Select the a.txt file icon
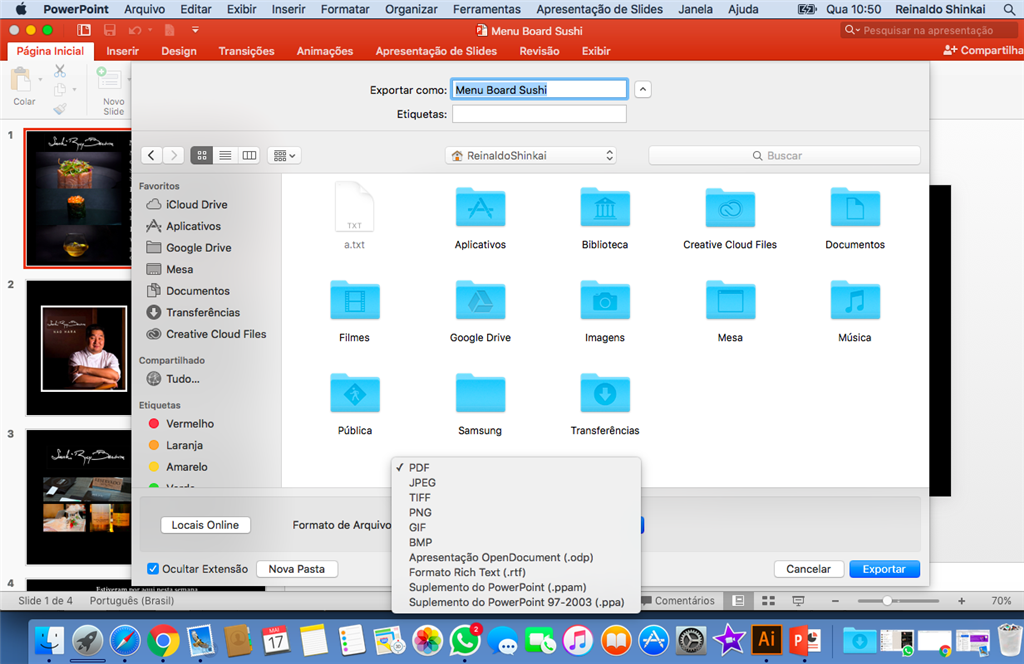Image resolution: width=1024 pixels, height=664 pixels. pos(355,207)
